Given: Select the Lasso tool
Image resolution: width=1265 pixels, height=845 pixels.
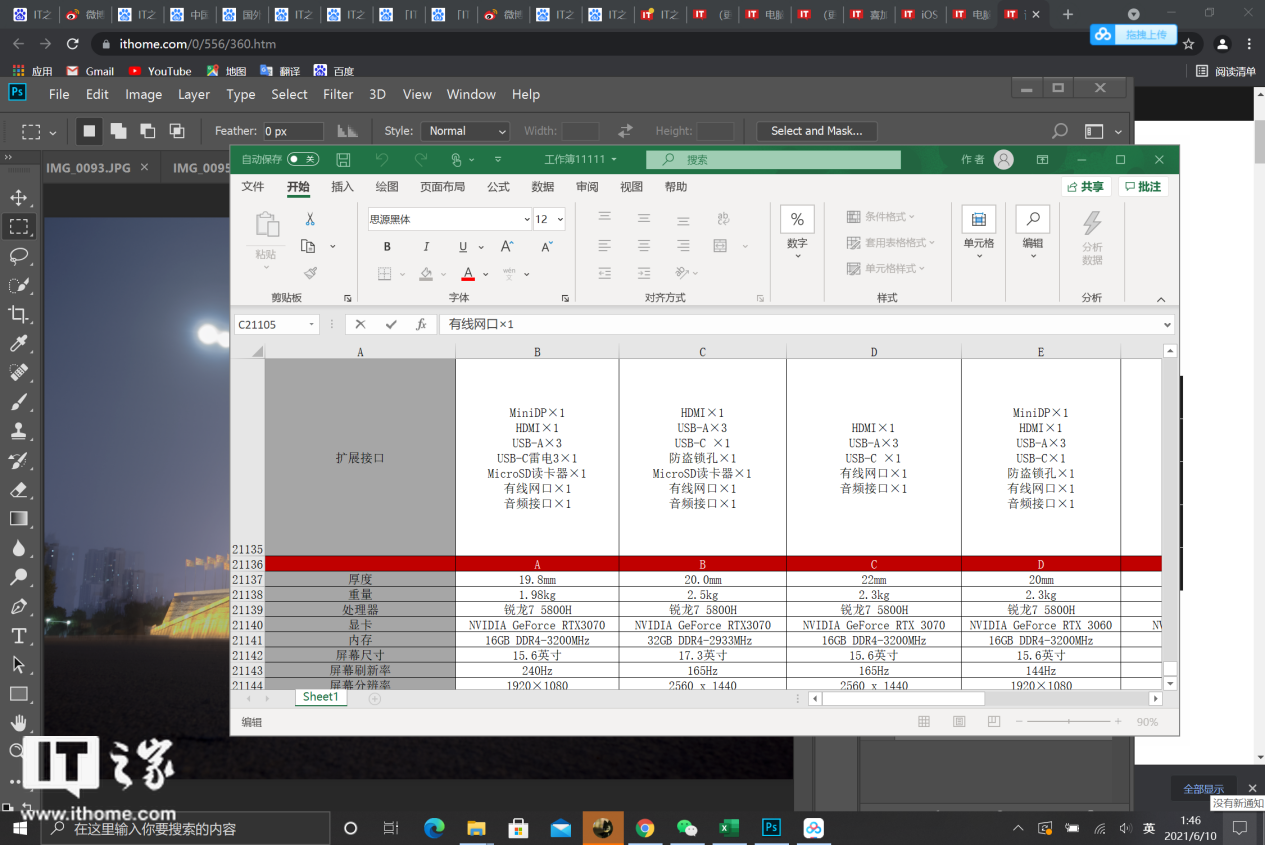Looking at the screenshot, I should [18, 256].
